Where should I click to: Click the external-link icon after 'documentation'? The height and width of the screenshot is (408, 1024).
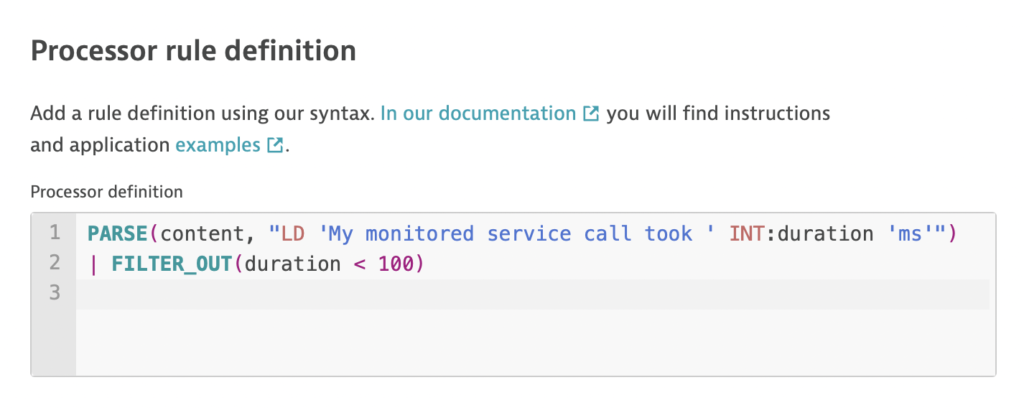pos(590,114)
